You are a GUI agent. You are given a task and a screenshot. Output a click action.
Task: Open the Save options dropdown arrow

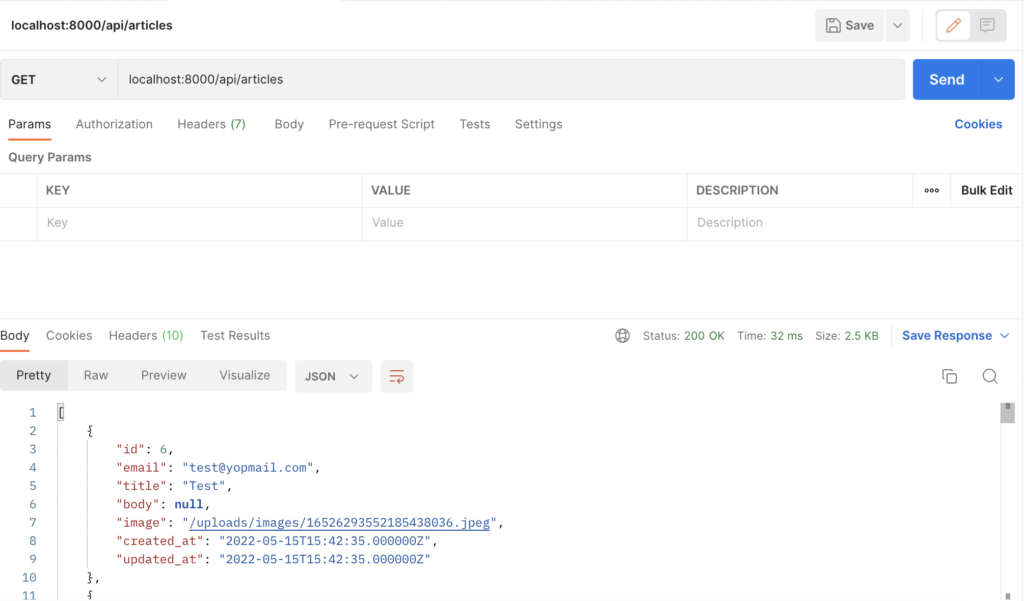coord(897,25)
